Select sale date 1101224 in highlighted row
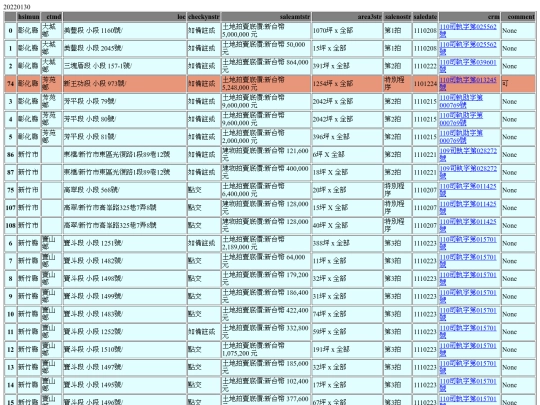The height and width of the screenshot is (405, 540). 425,84
